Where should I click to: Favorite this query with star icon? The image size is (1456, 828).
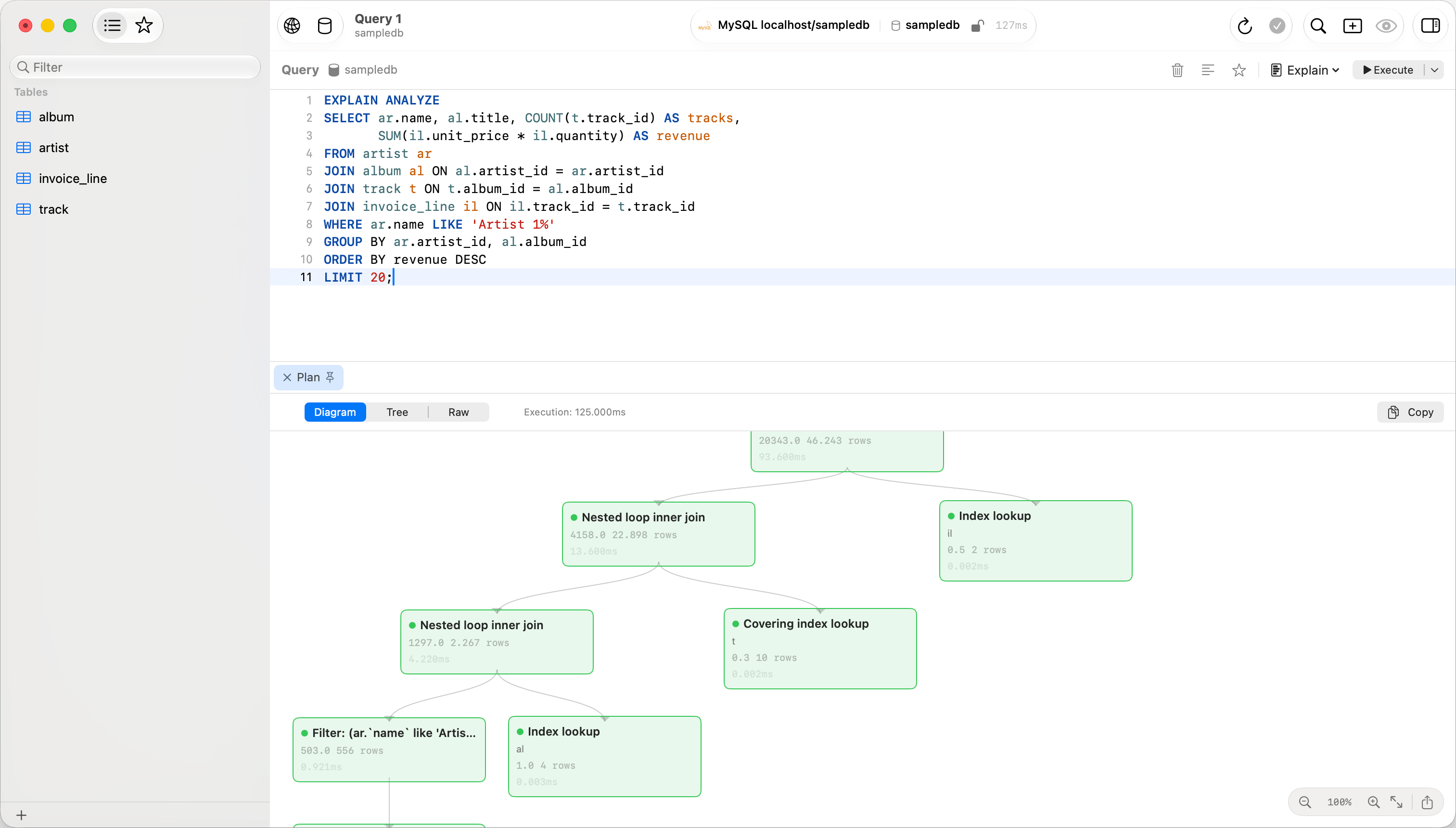coord(1239,70)
